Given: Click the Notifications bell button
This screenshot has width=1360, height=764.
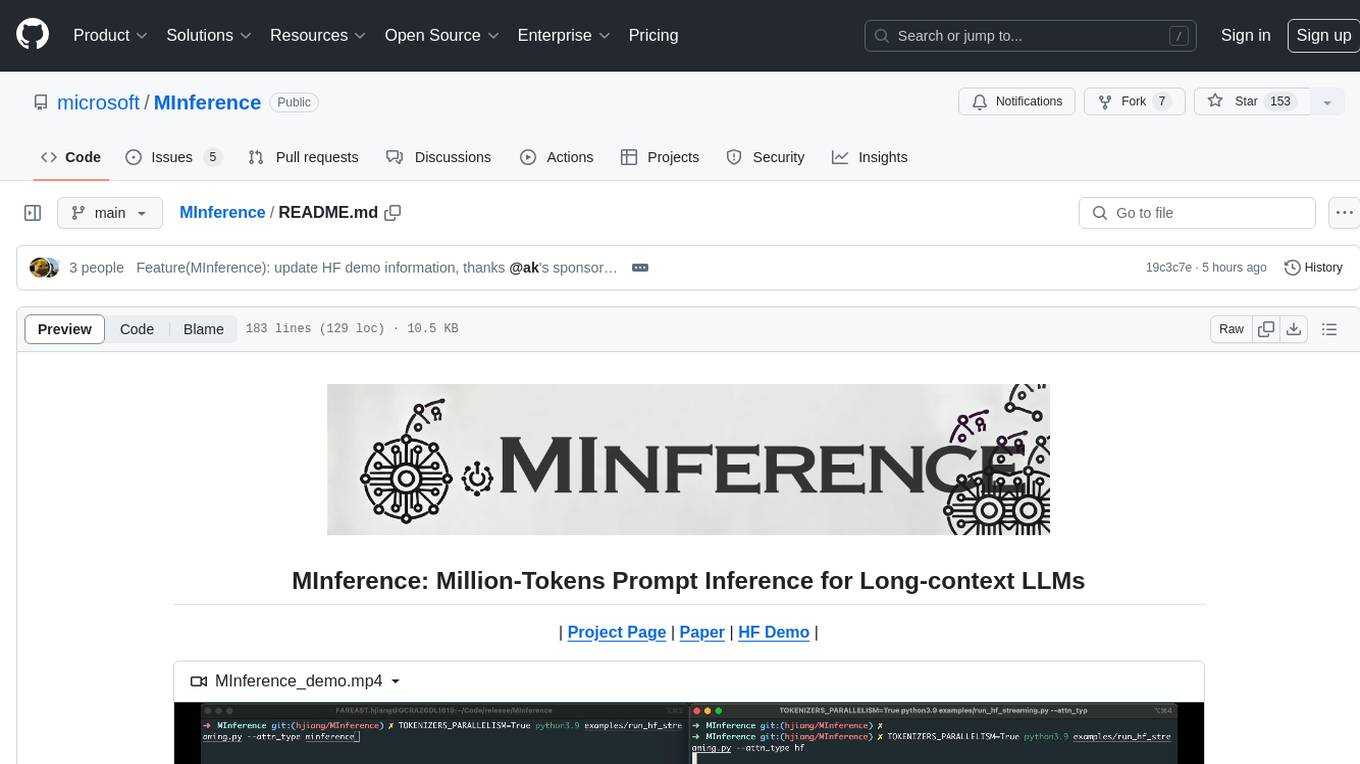Looking at the screenshot, I should [1017, 102].
